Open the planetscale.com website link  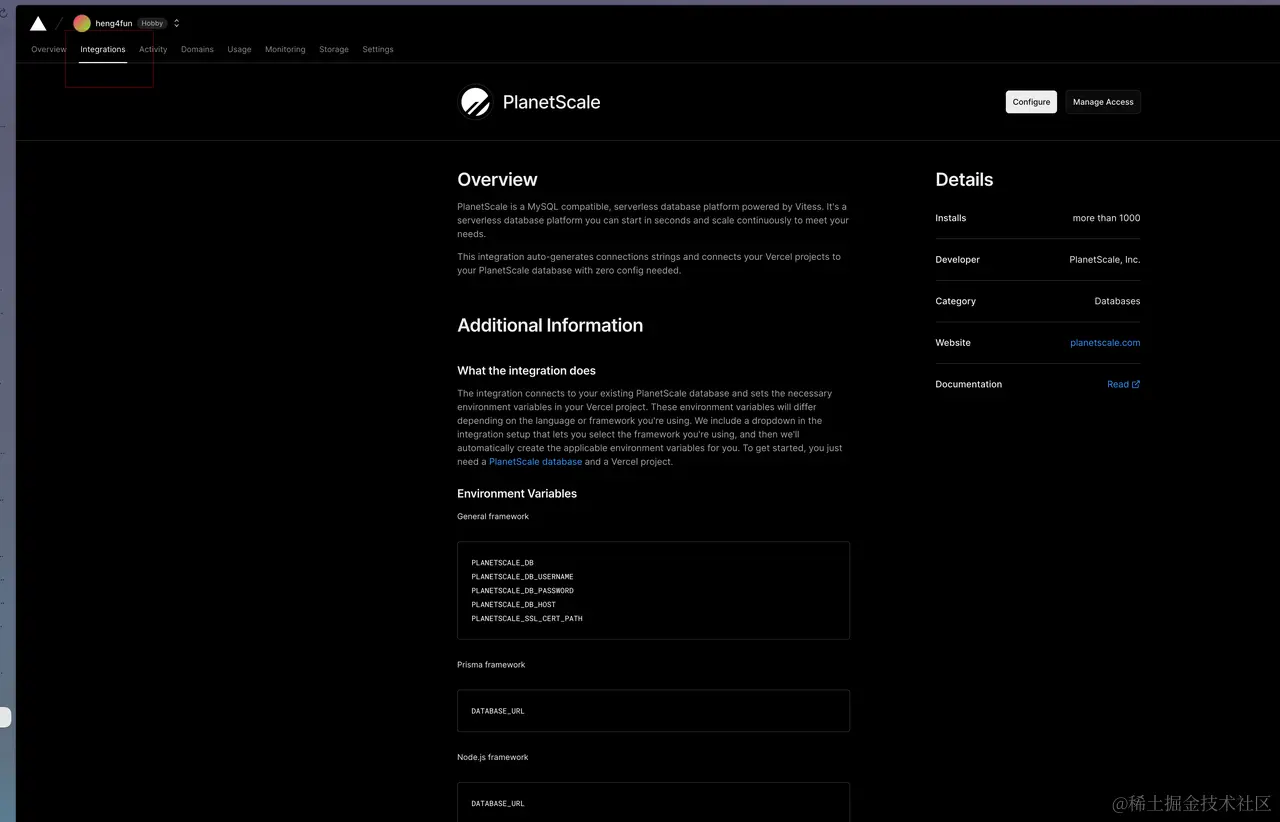point(1105,343)
